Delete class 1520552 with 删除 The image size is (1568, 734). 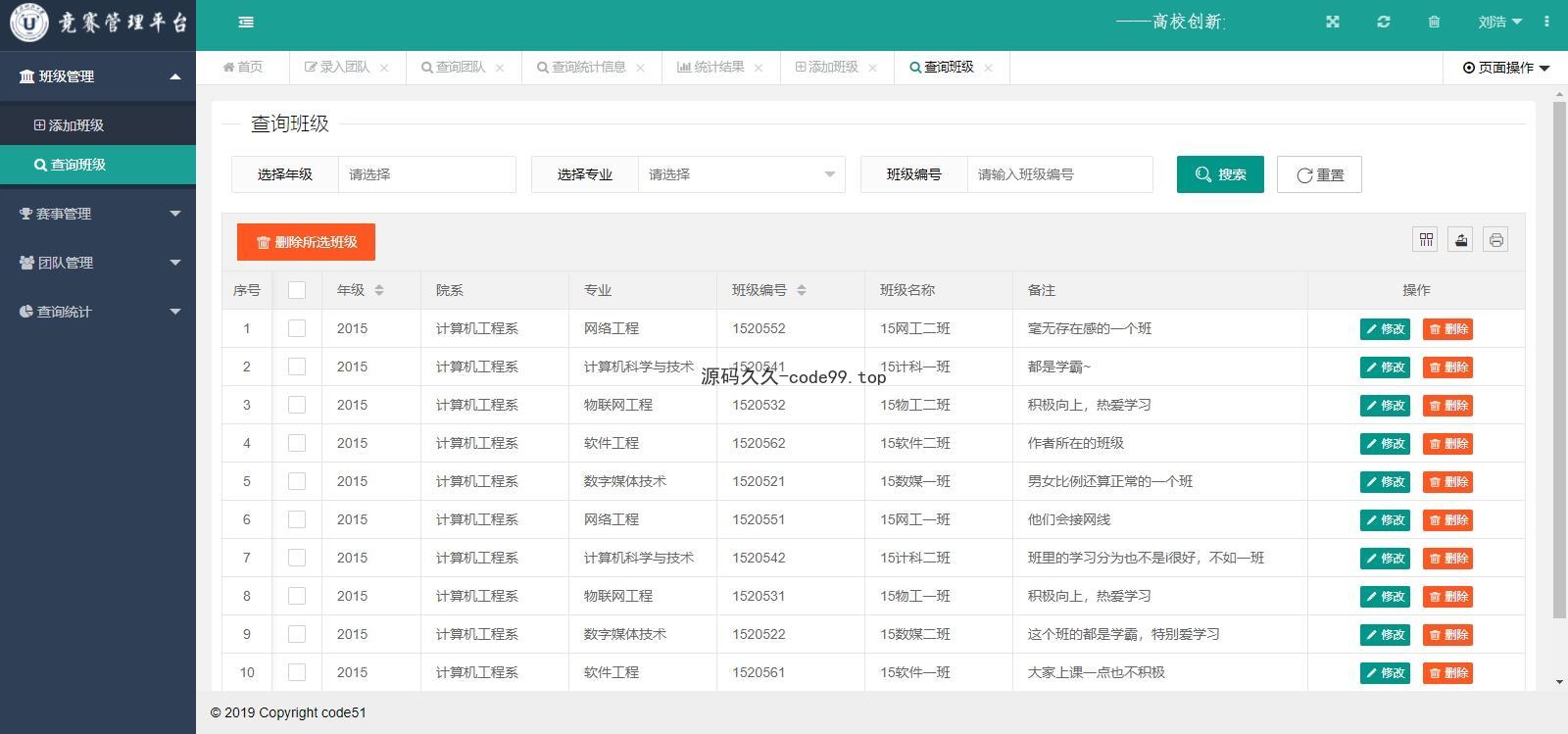tap(1448, 329)
